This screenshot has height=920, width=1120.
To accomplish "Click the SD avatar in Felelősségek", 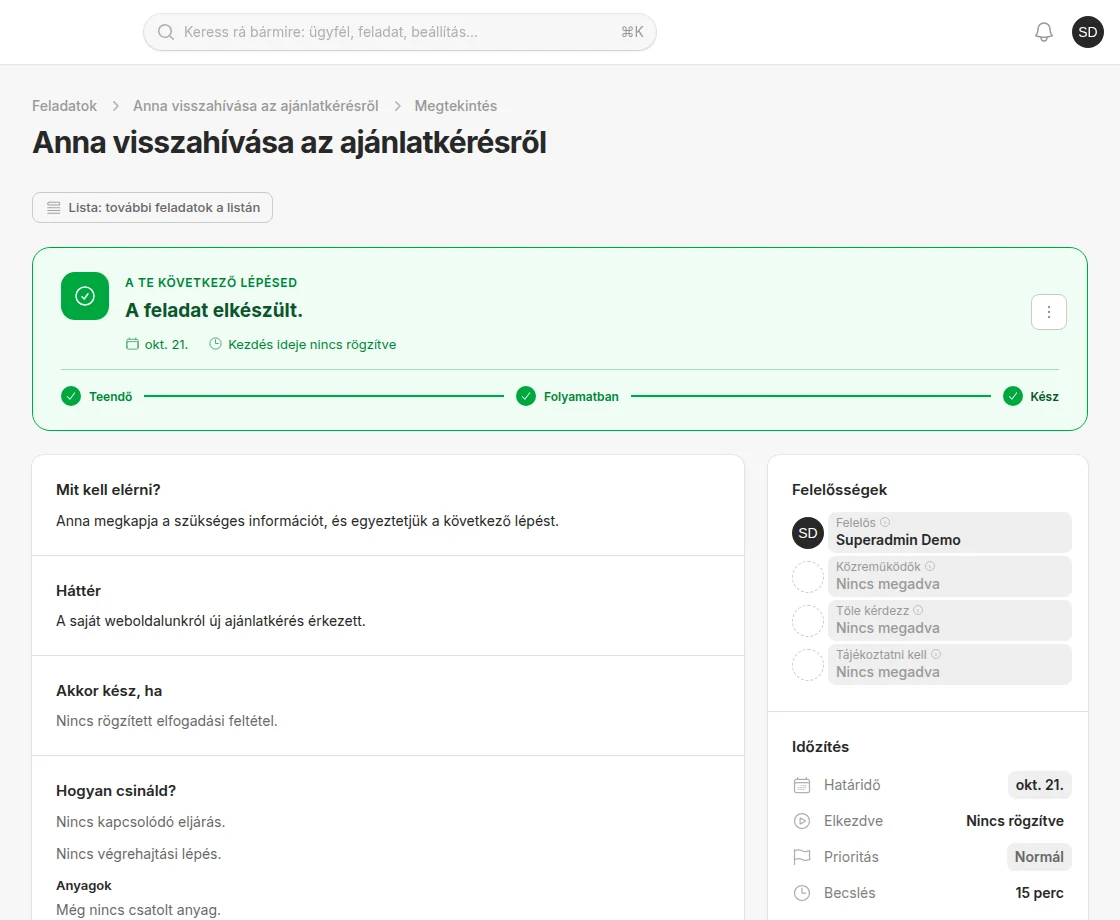I will [808, 533].
